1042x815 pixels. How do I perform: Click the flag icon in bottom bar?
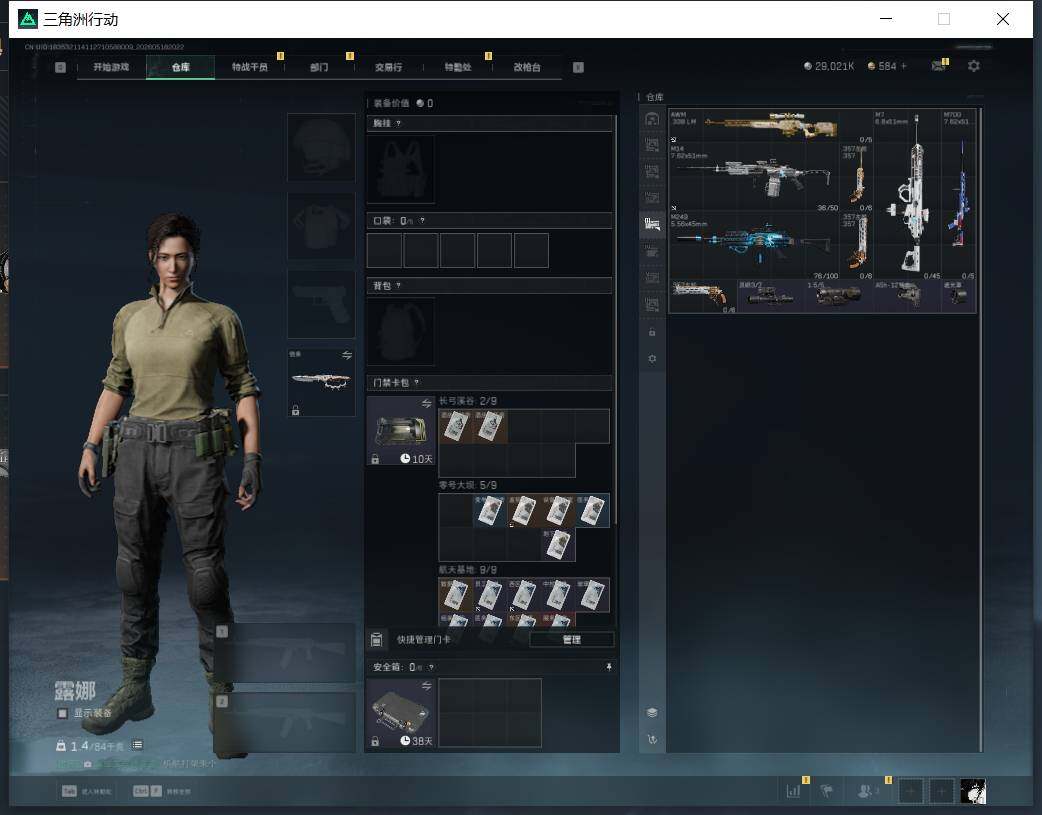coord(827,791)
